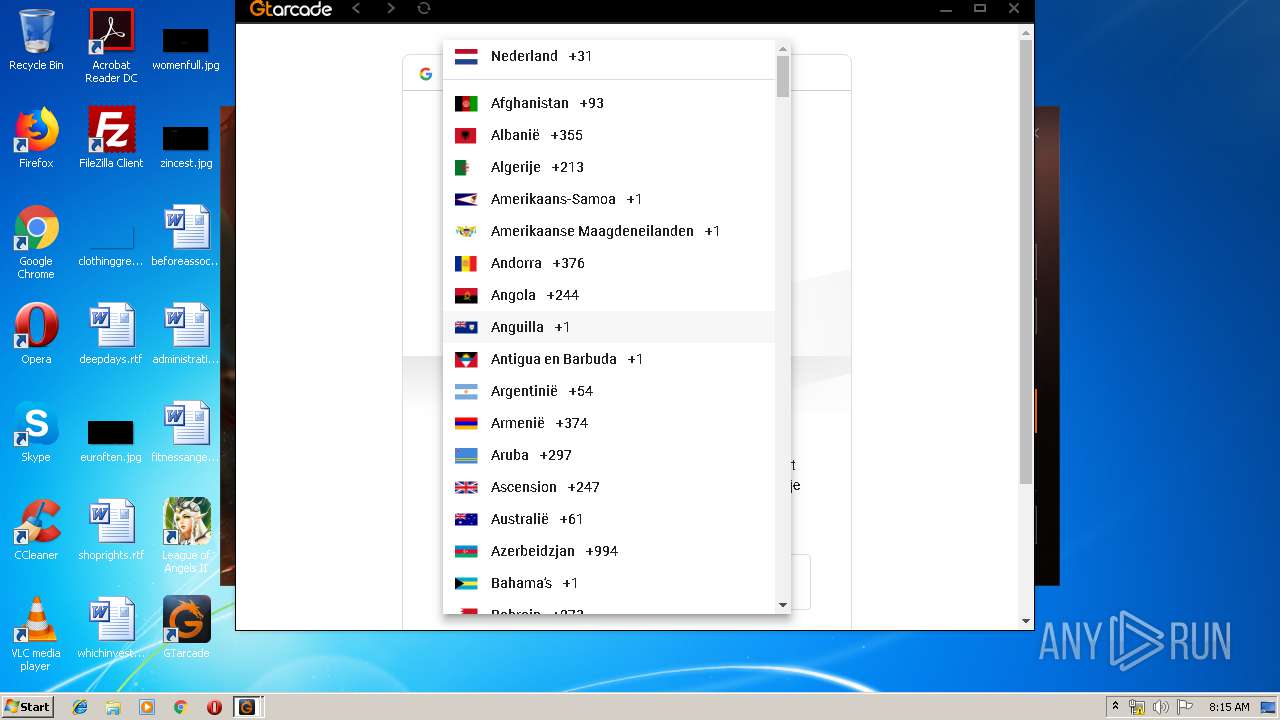The height and width of the screenshot is (720, 1280).
Task: Choose Armenië +374 entry
Action: pos(609,423)
